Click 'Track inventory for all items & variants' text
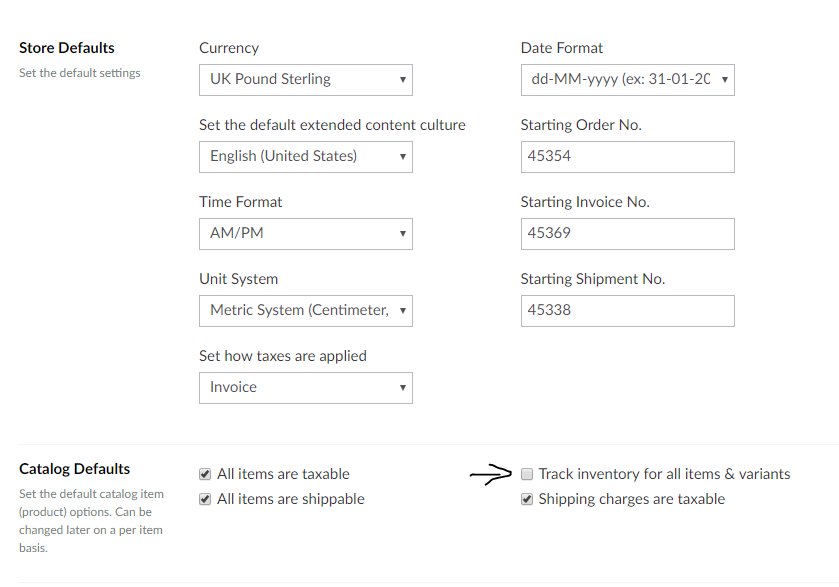The image size is (839, 587). coord(665,474)
